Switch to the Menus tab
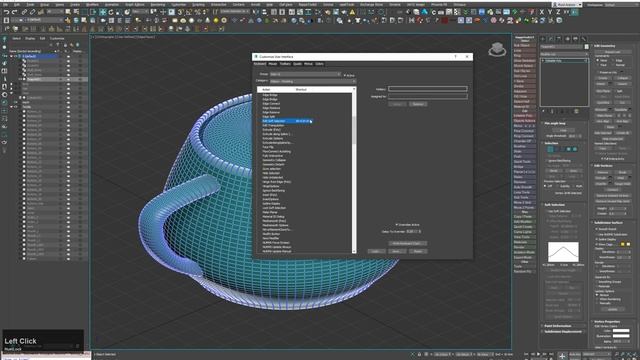The width and height of the screenshot is (640, 360). pyautogui.click(x=308, y=64)
